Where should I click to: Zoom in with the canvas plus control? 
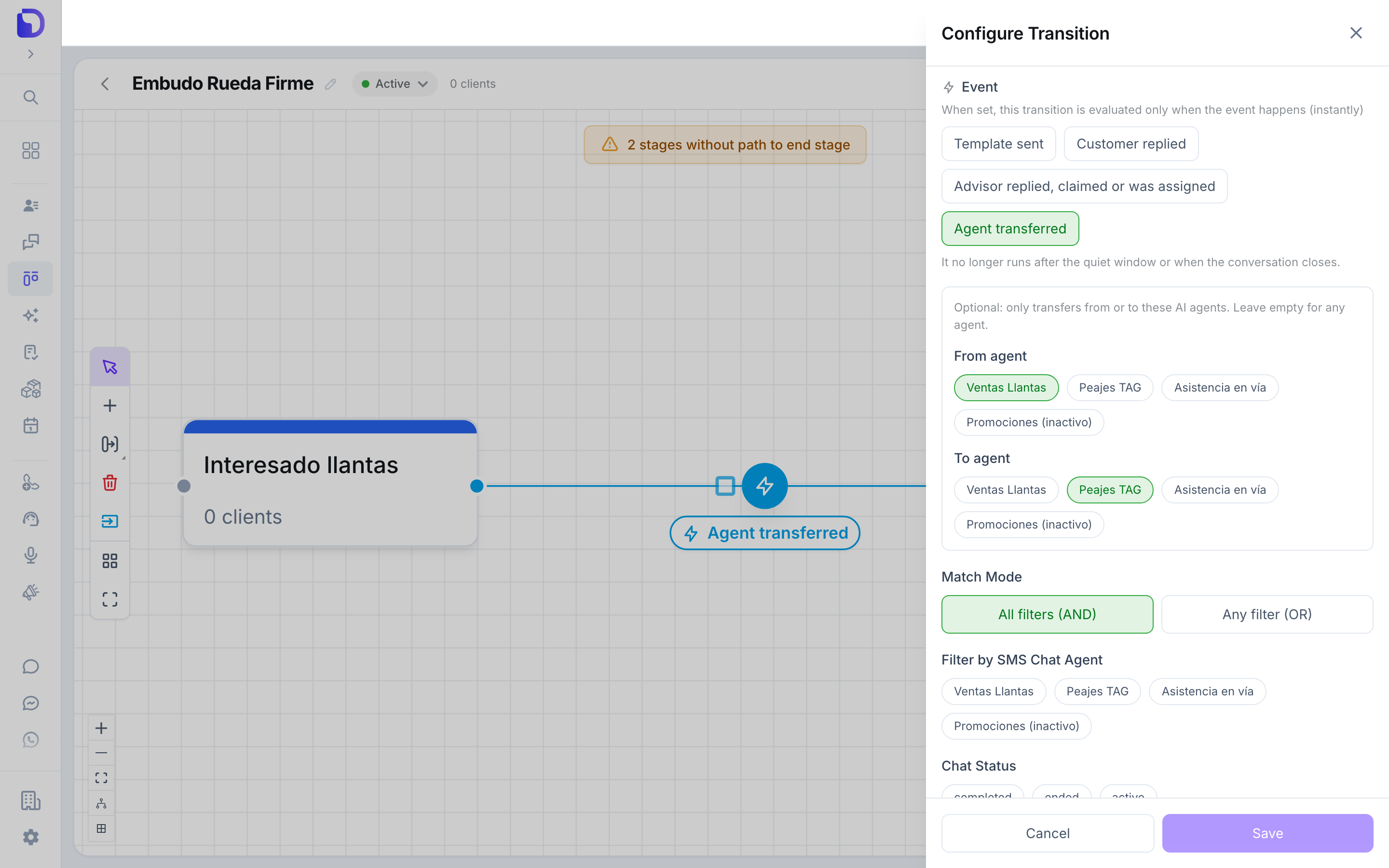(101, 728)
